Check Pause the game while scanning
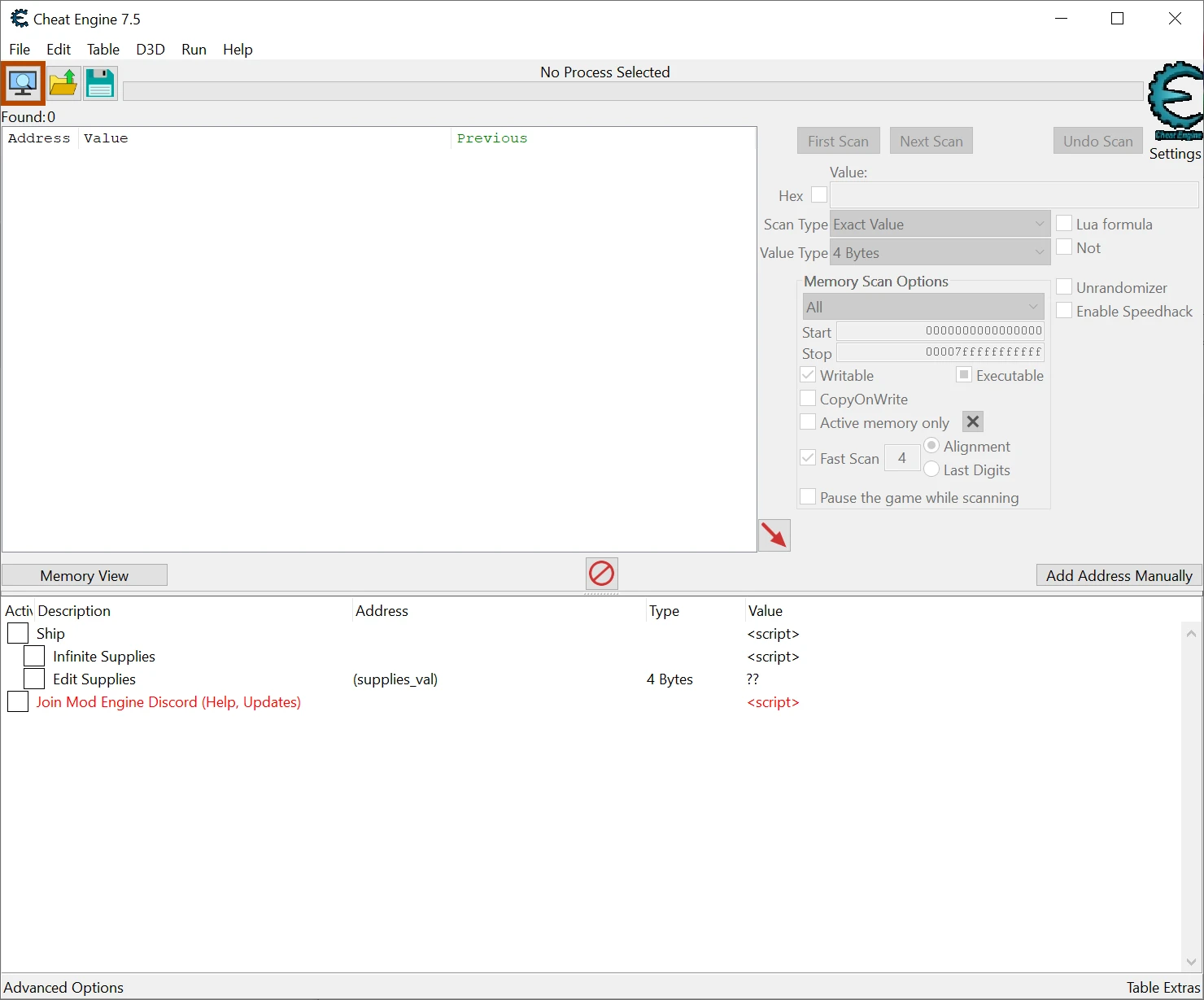 coord(808,496)
